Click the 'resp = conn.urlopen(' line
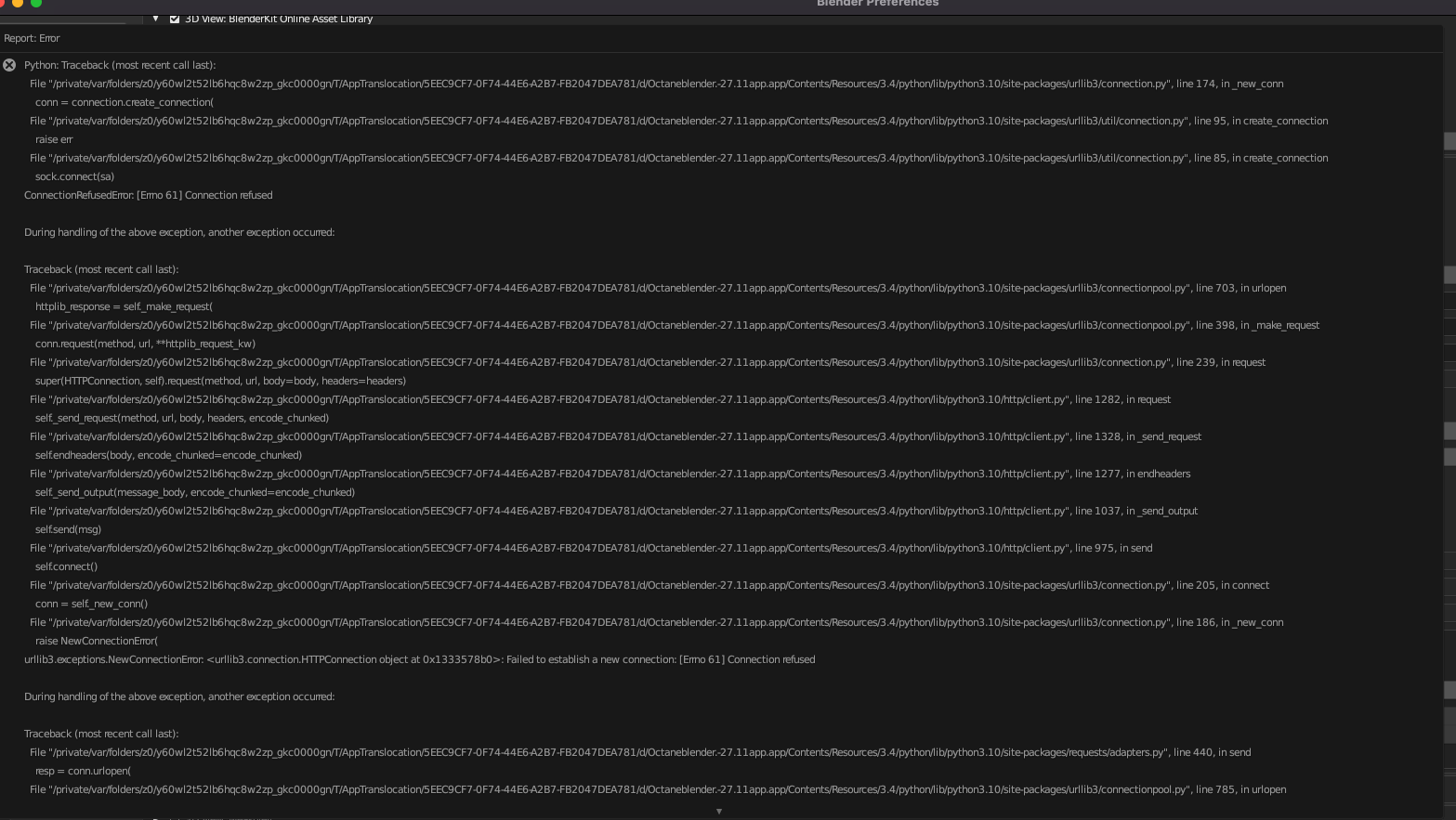This screenshot has width=1456, height=820. click(83, 771)
